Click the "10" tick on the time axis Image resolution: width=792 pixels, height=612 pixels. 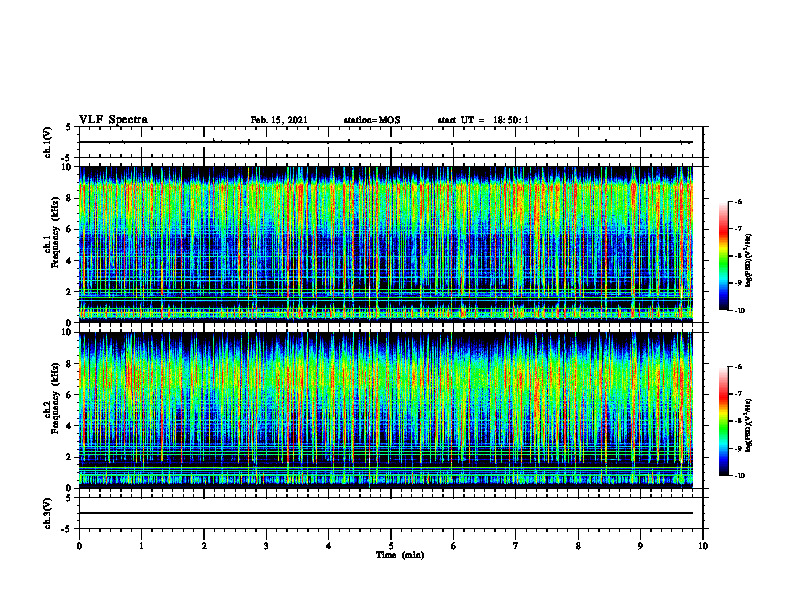[703, 546]
